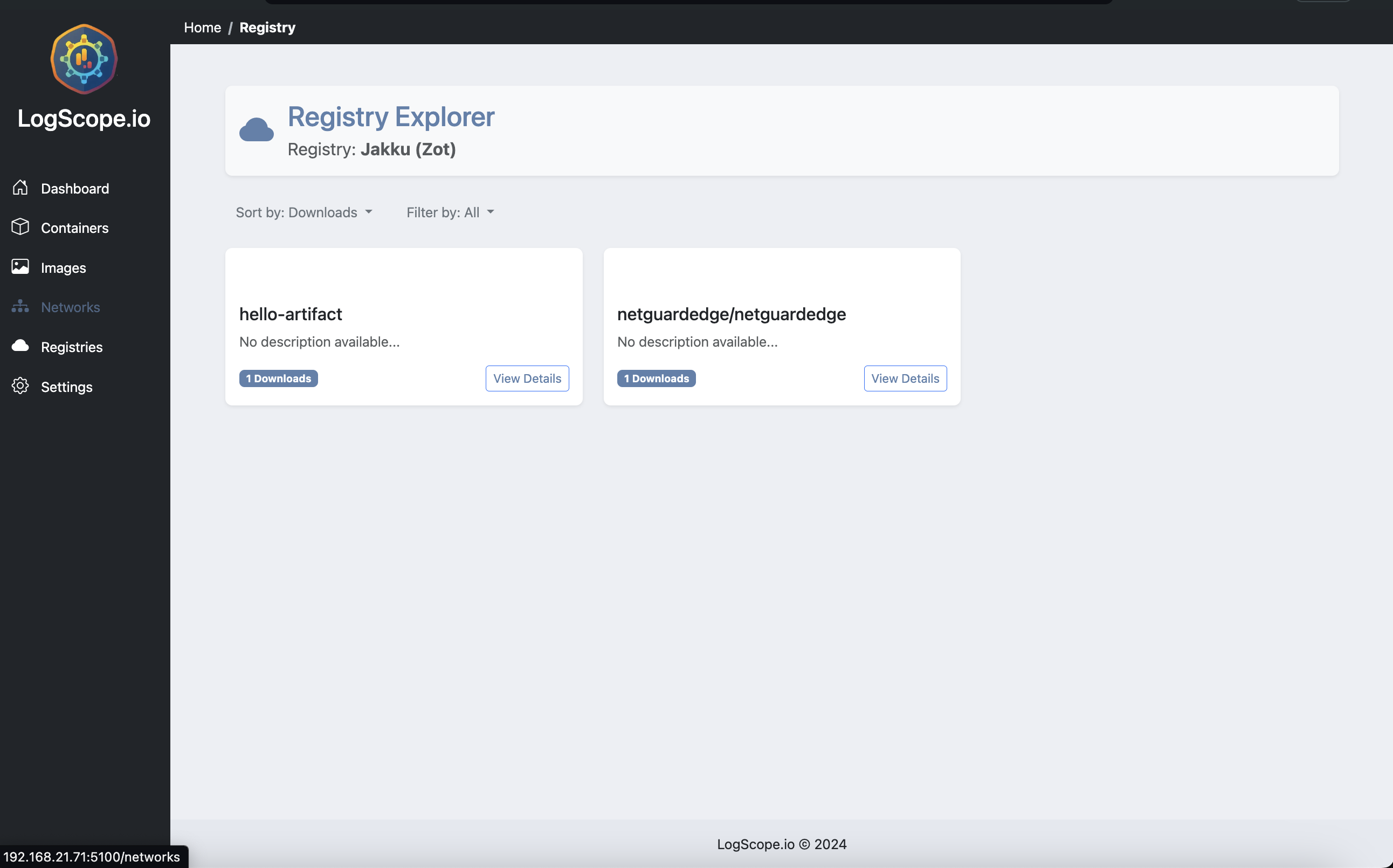Screen dimensions: 1393x868
Task: Expand the sort options chevron
Action: tap(369, 212)
